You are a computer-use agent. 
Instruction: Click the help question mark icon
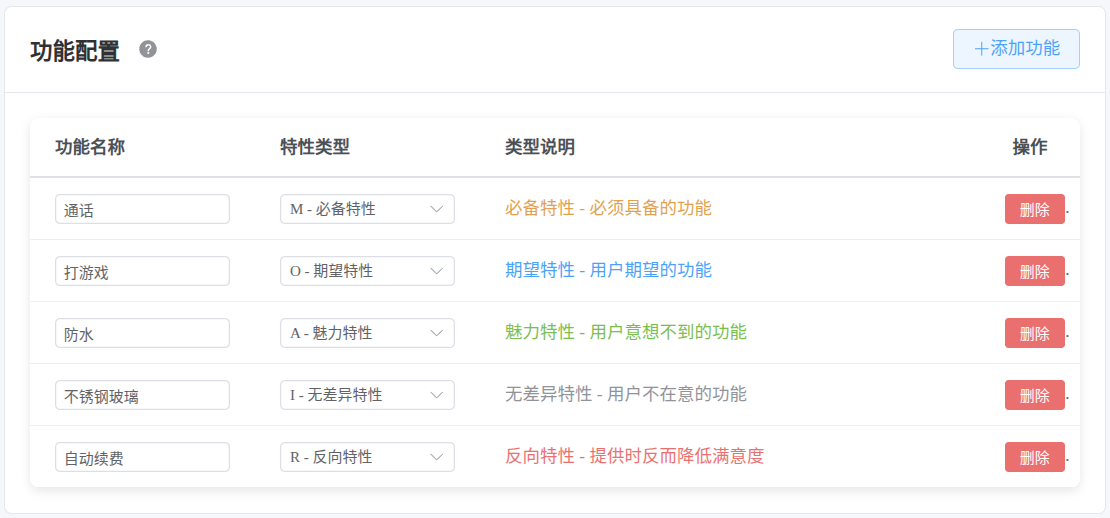point(148,49)
